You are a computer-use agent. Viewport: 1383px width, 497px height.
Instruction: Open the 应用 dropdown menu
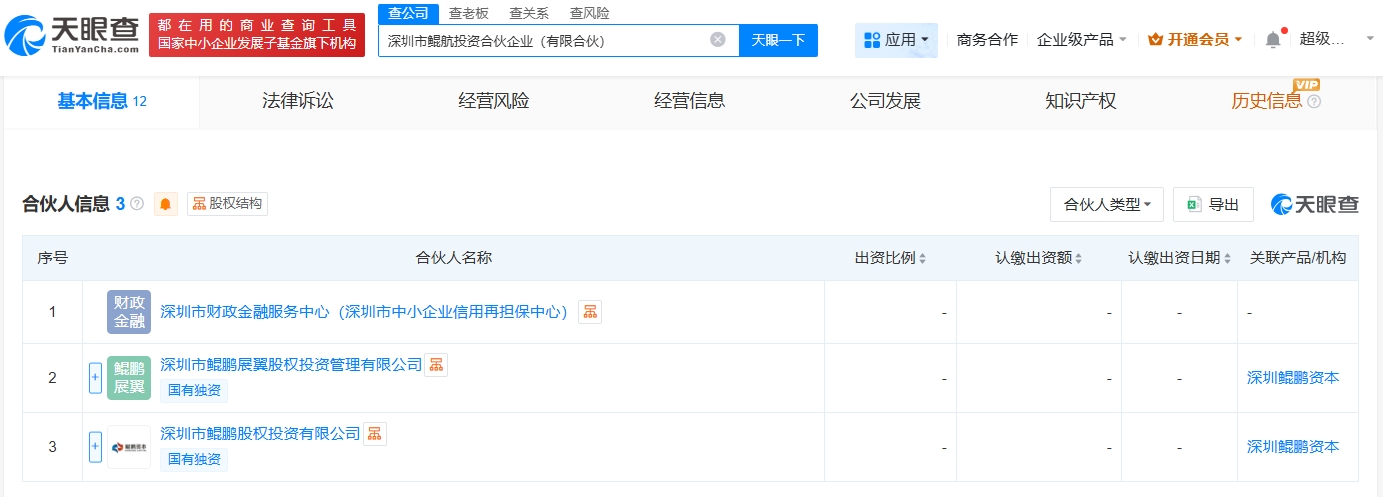point(896,40)
